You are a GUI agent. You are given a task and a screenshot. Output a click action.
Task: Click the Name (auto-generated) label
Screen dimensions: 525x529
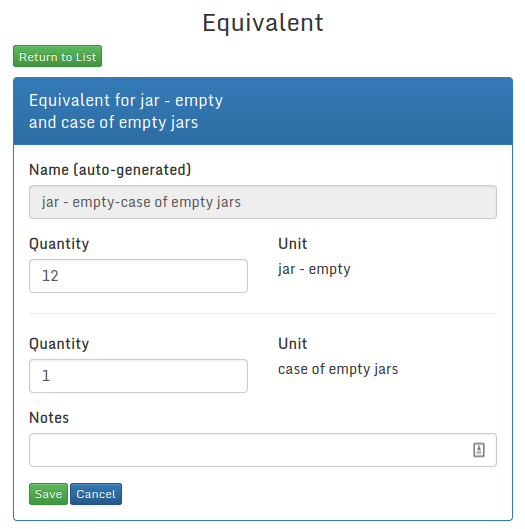[110, 169]
